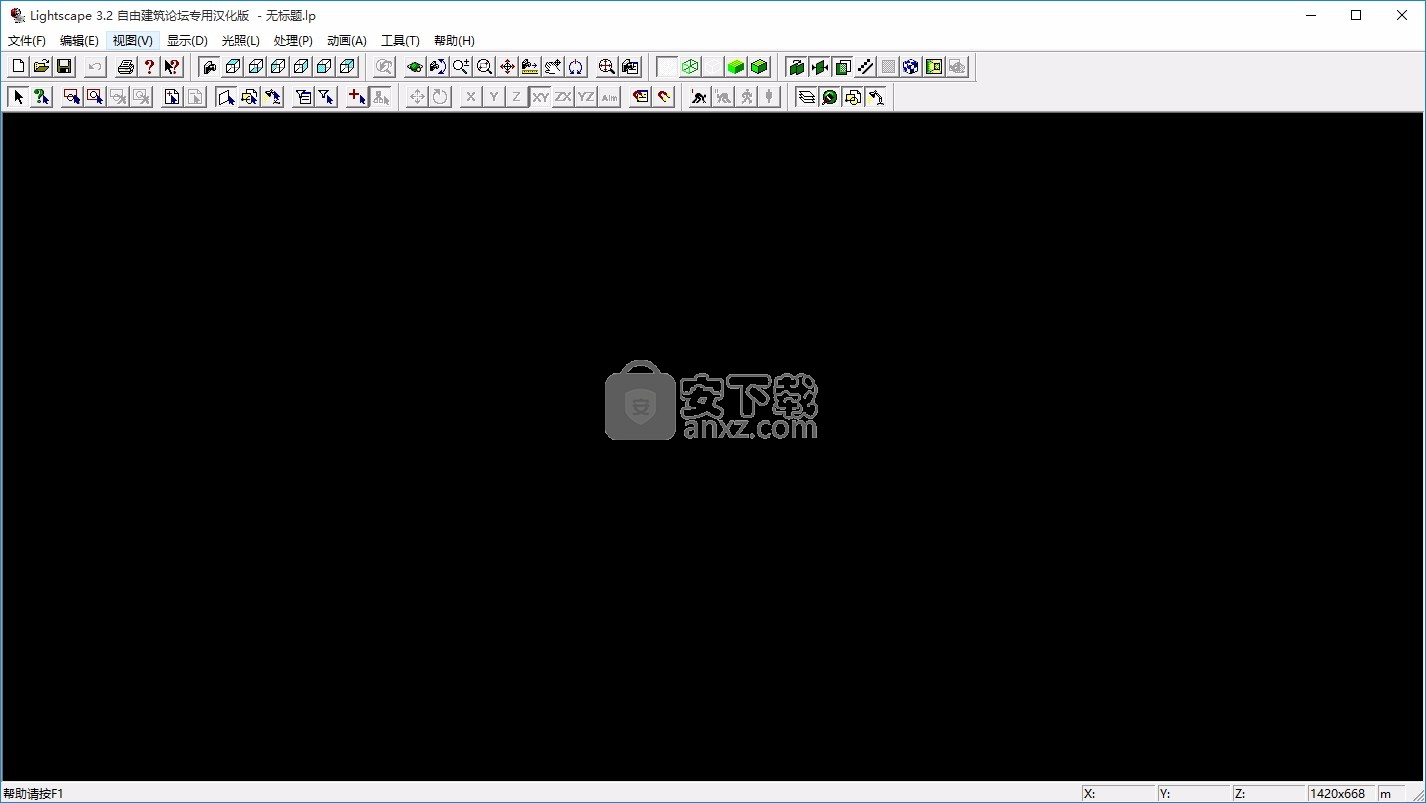Click the 'm' units field in status bar
Screen dimensions: 1426x803
click(1391, 793)
